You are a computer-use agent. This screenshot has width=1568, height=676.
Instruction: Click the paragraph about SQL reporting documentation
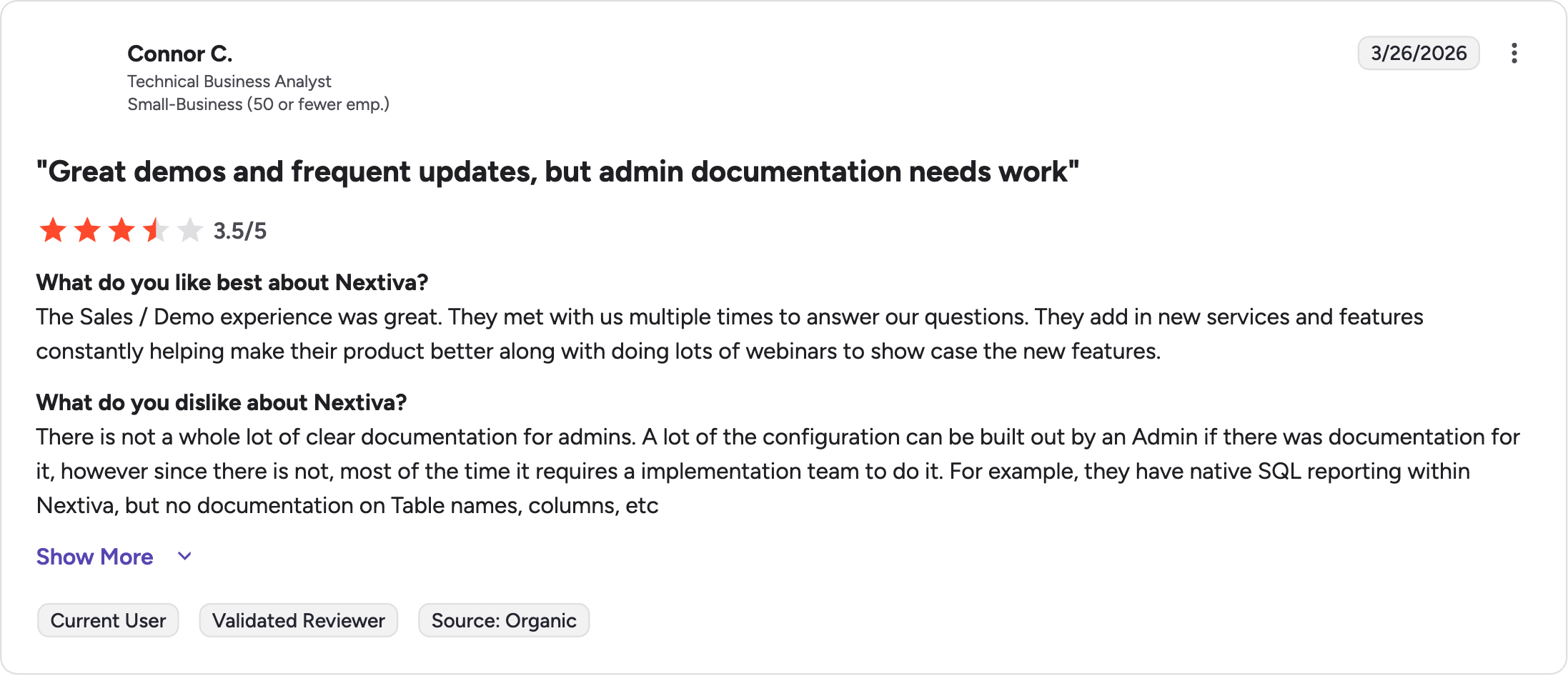[778, 471]
